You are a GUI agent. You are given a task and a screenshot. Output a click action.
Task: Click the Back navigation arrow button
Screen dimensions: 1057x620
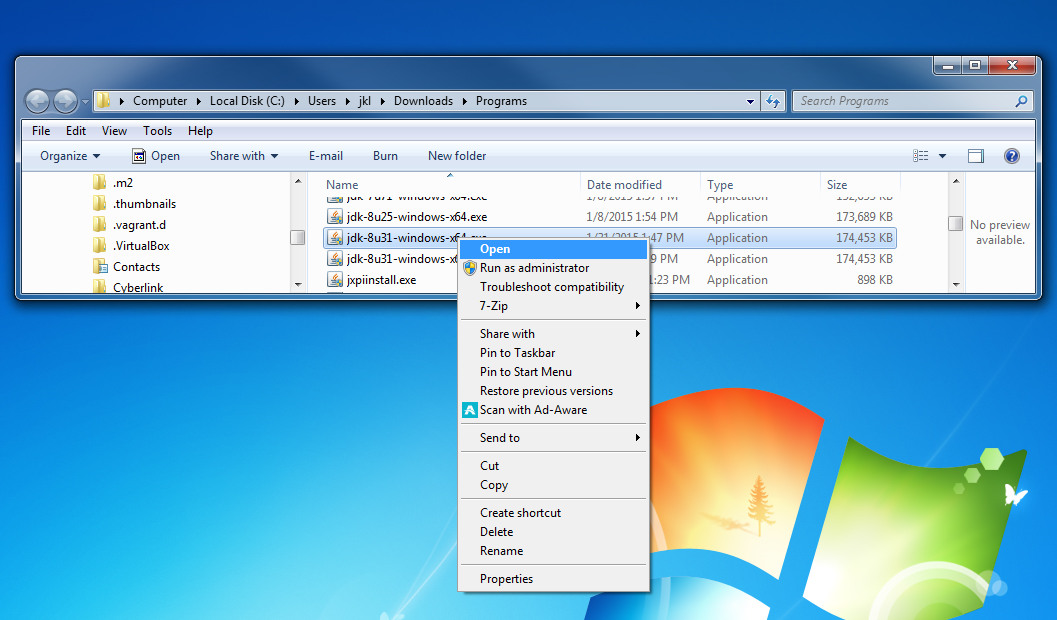click(x=37, y=101)
